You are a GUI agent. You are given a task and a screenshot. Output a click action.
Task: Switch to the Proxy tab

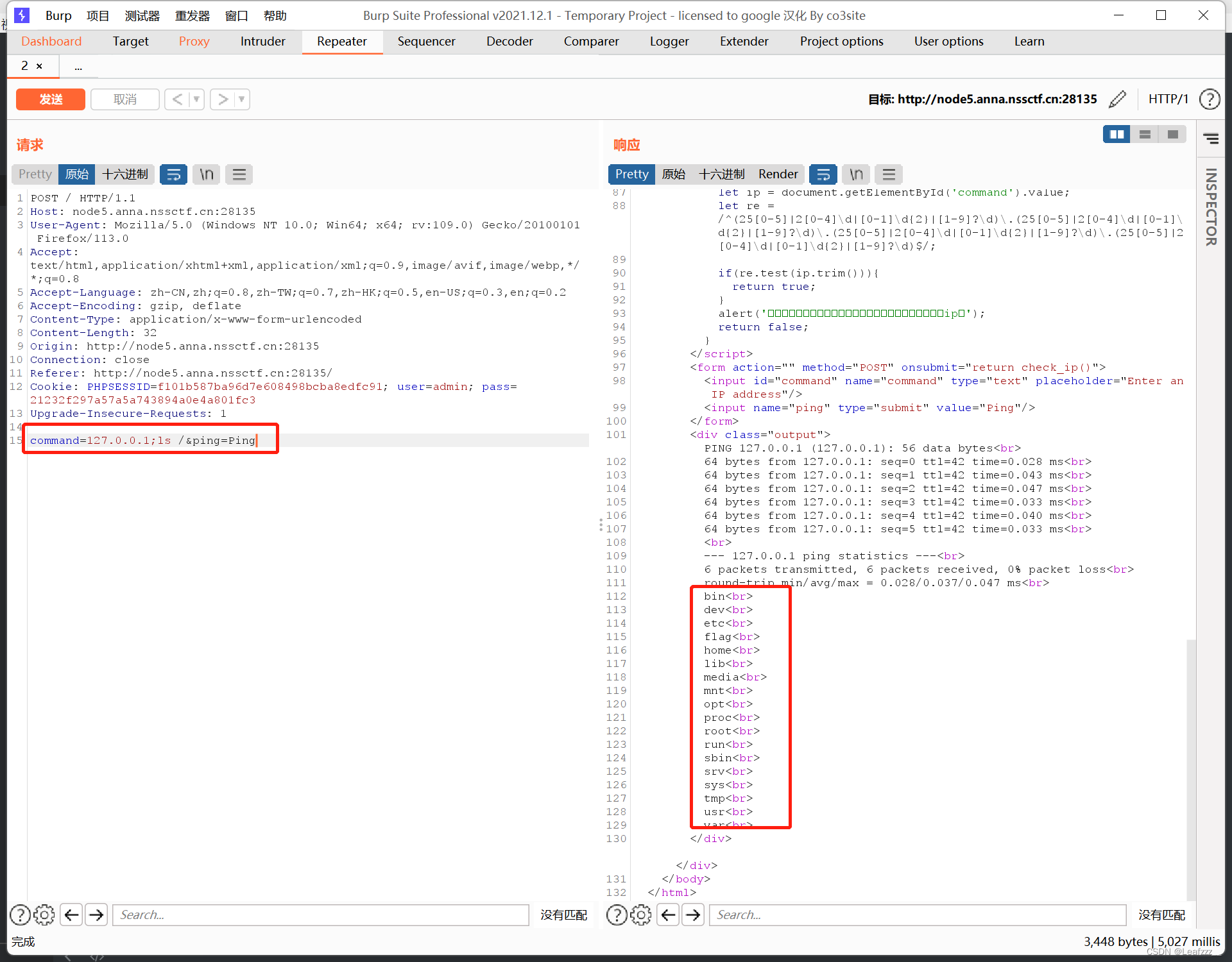pos(194,42)
